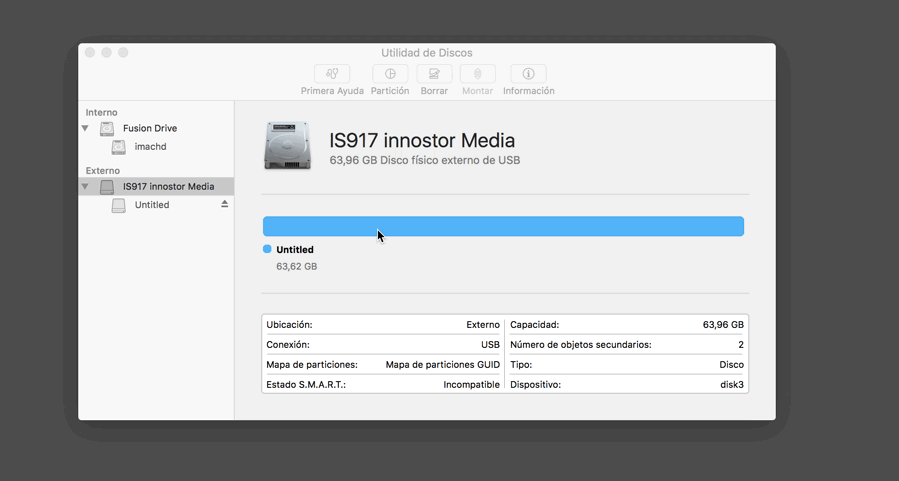
Task: Eject the Untitled volume
Action: (x=225, y=205)
